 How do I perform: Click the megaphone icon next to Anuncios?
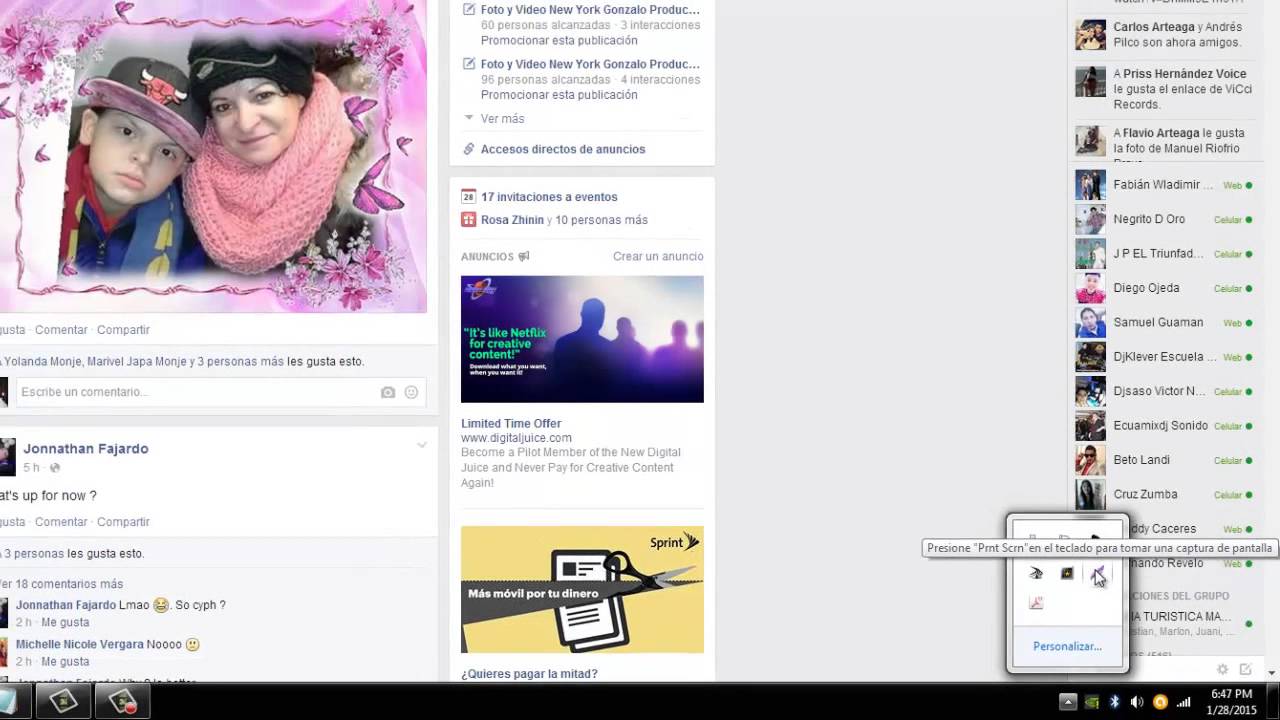524,257
